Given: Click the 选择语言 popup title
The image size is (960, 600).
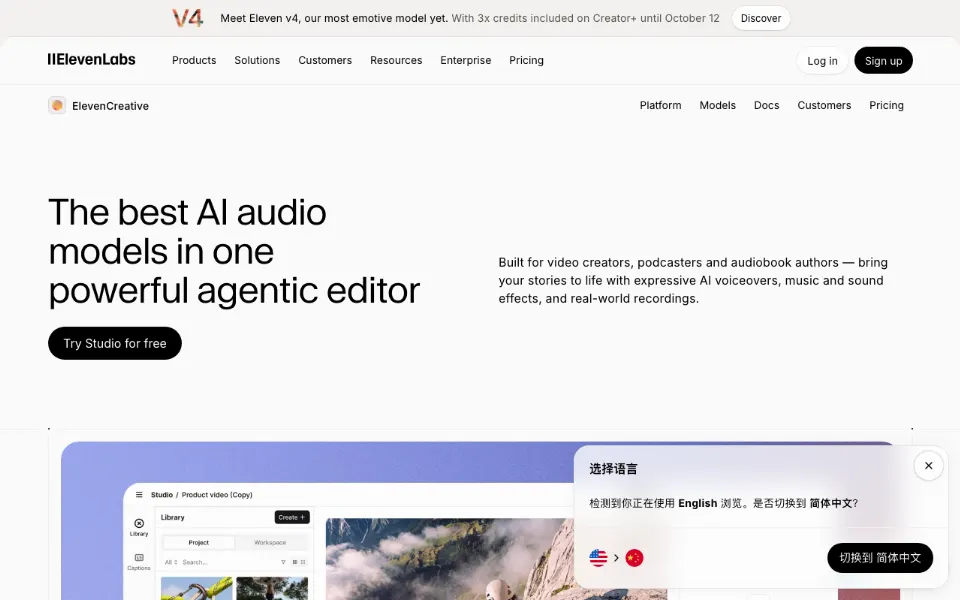Looking at the screenshot, I should (613, 469).
